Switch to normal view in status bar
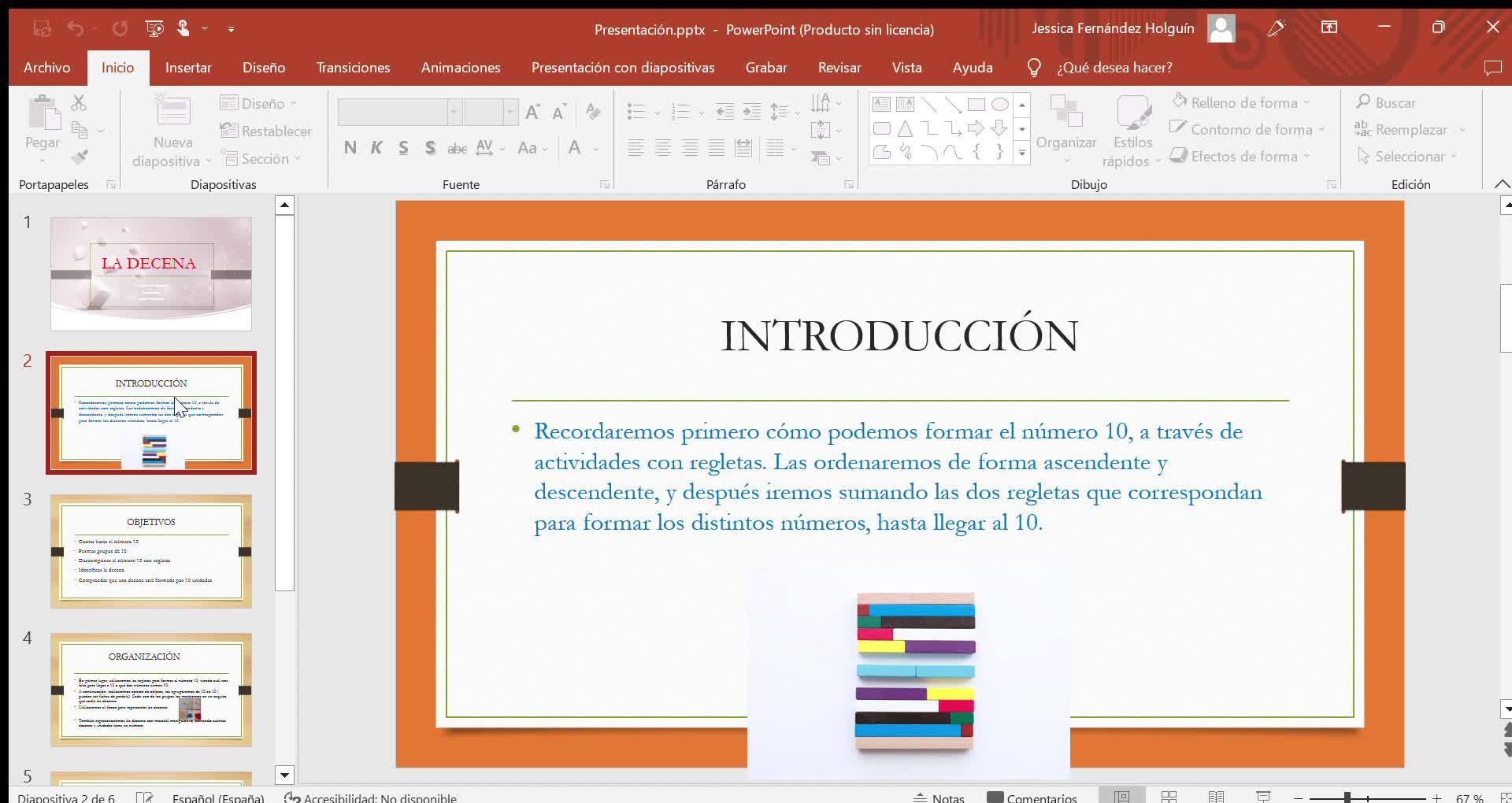 pos(1121,797)
